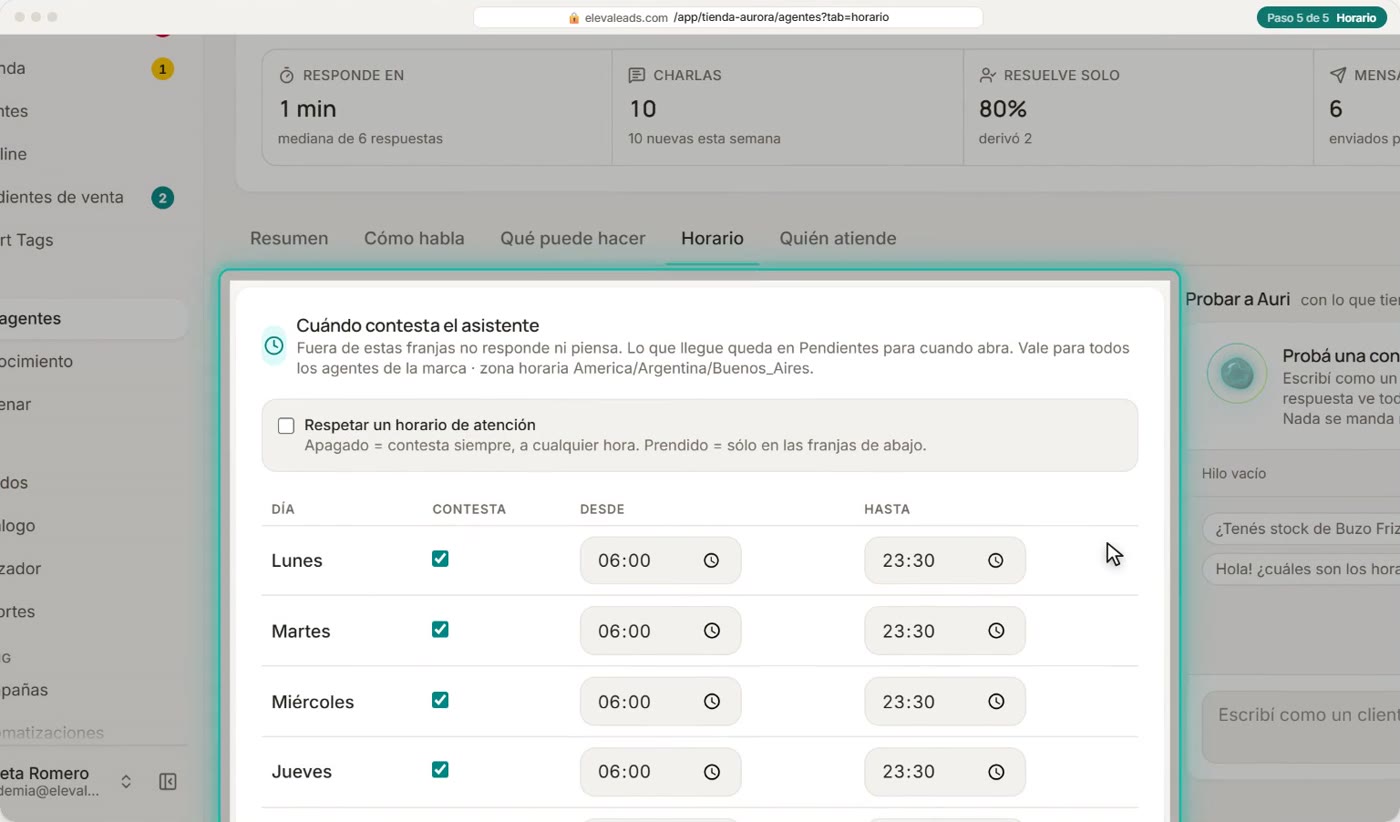Switch to the Cómo habla tab
Screen dimensions: 1400x822
(x=414, y=238)
